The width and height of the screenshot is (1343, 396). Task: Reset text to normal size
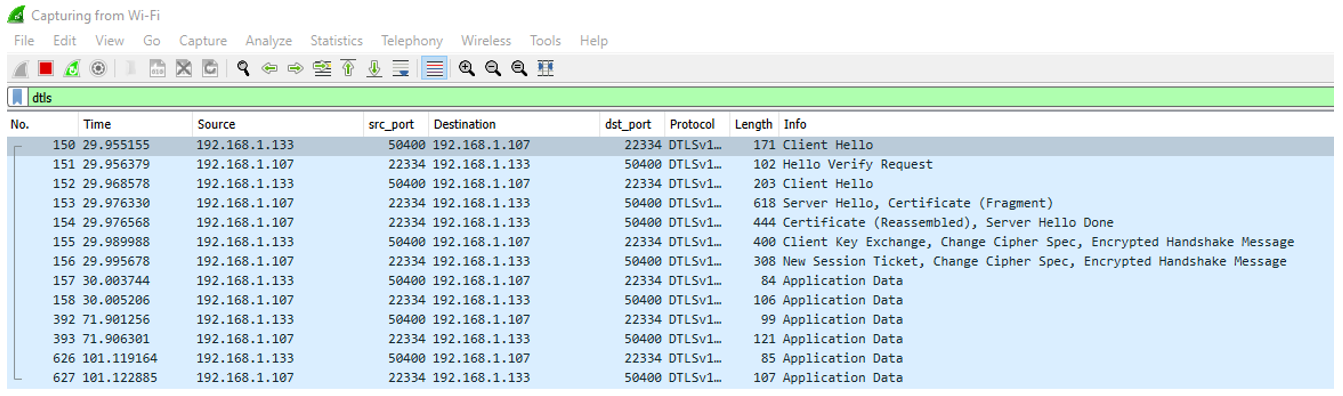tap(519, 68)
